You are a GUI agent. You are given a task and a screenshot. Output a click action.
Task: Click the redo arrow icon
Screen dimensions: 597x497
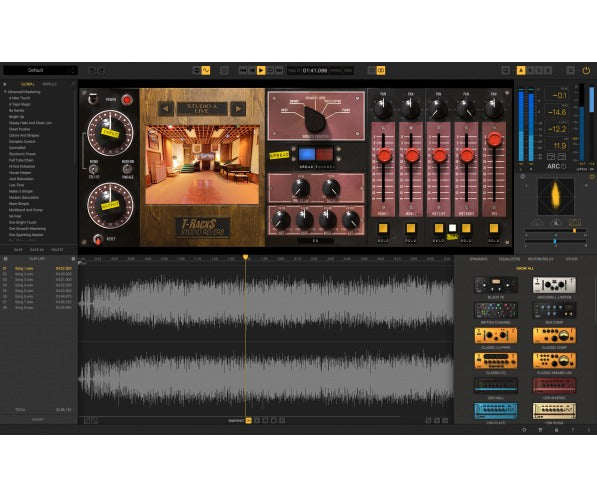tap(101, 70)
